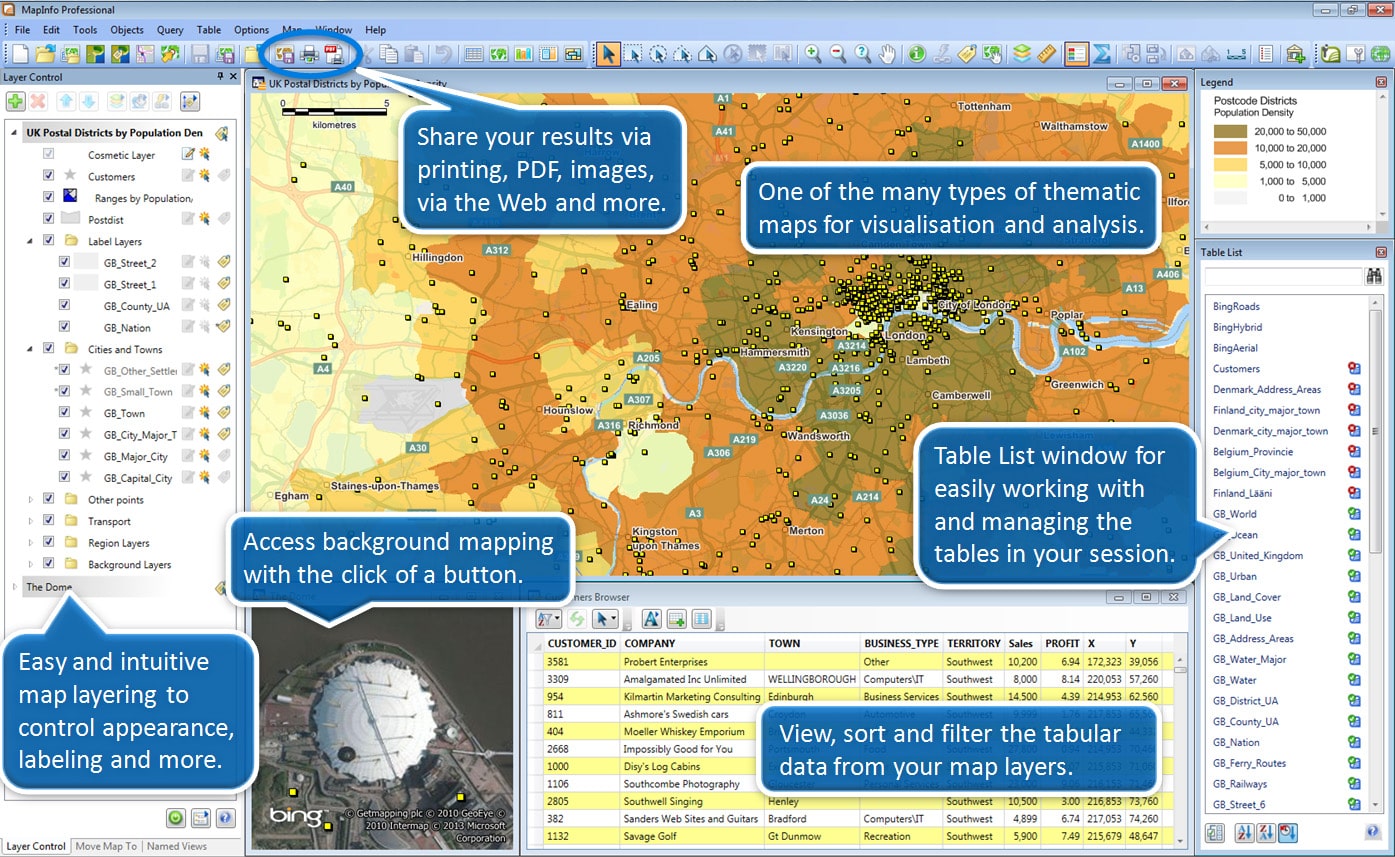1395x857 pixels.
Task: Select GB_Railways in the Table List
Action: coord(1240,784)
